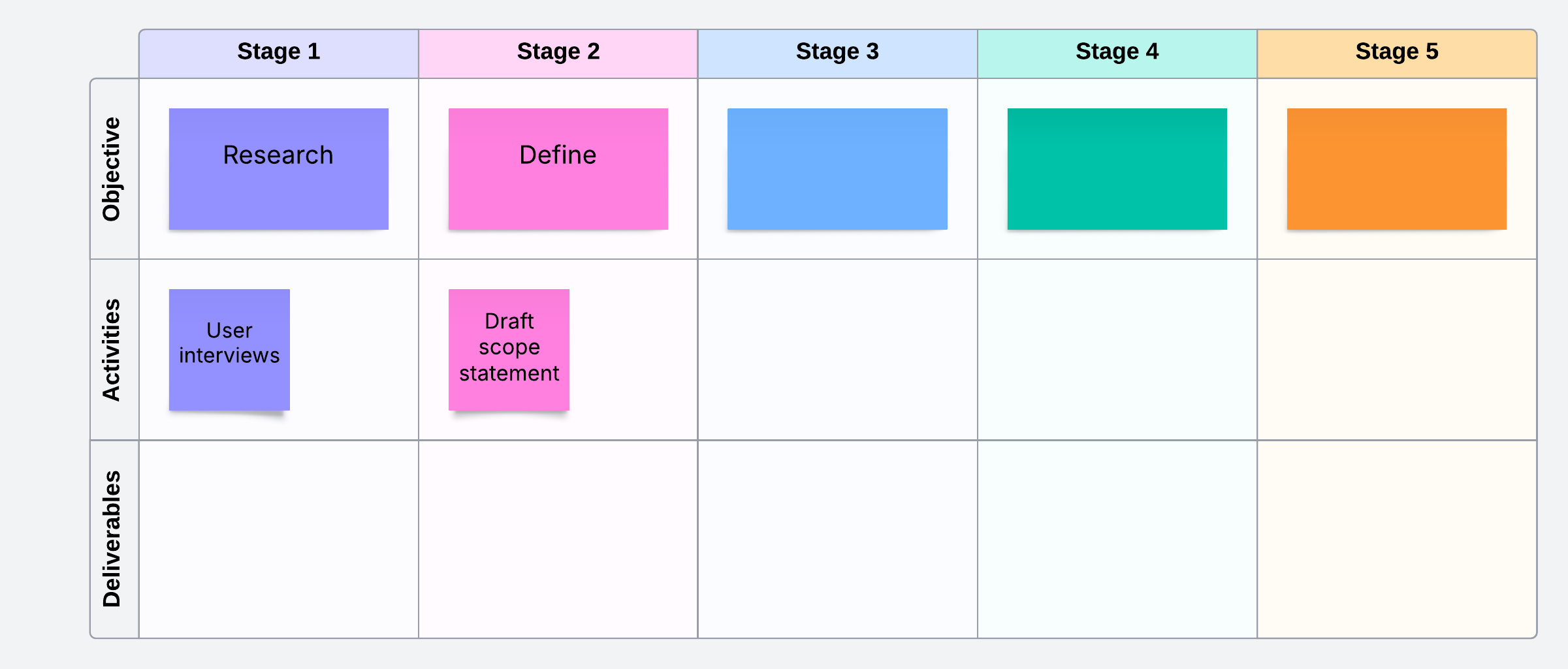Click the empty Stage 5 Deliverables cell
This screenshot has width=1568, height=669.
1396,539
